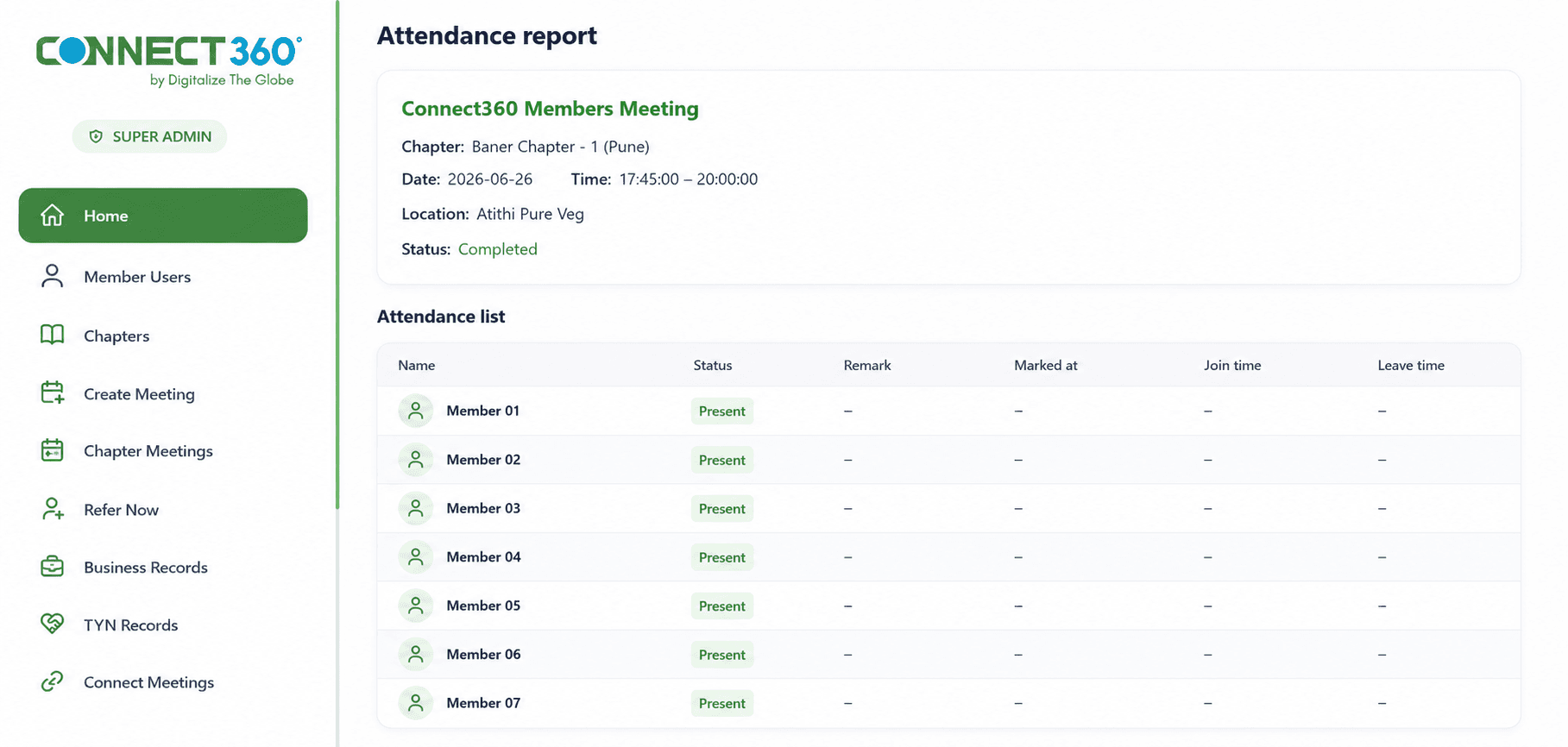Click the avatar icon of Member 07
The height and width of the screenshot is (747, 1568).
416,703
